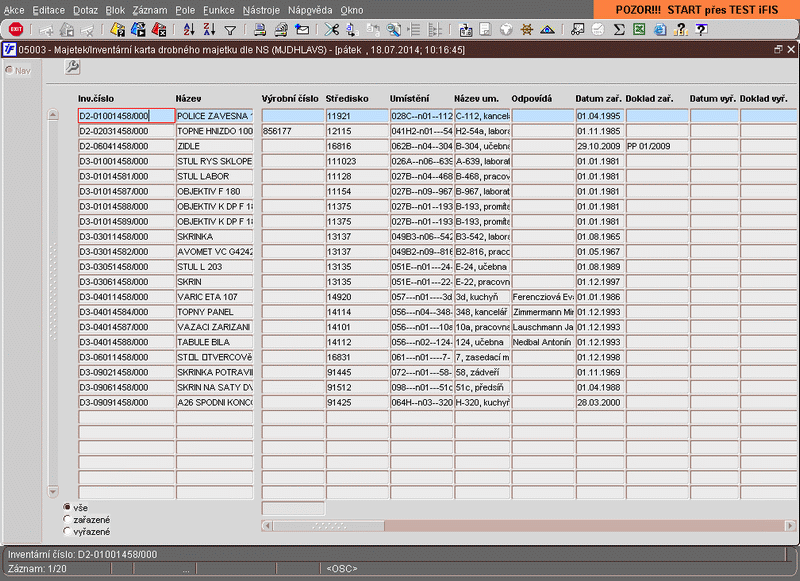Click the Doklad zař. cell 'PP 01/2009'

click(657, 146)
